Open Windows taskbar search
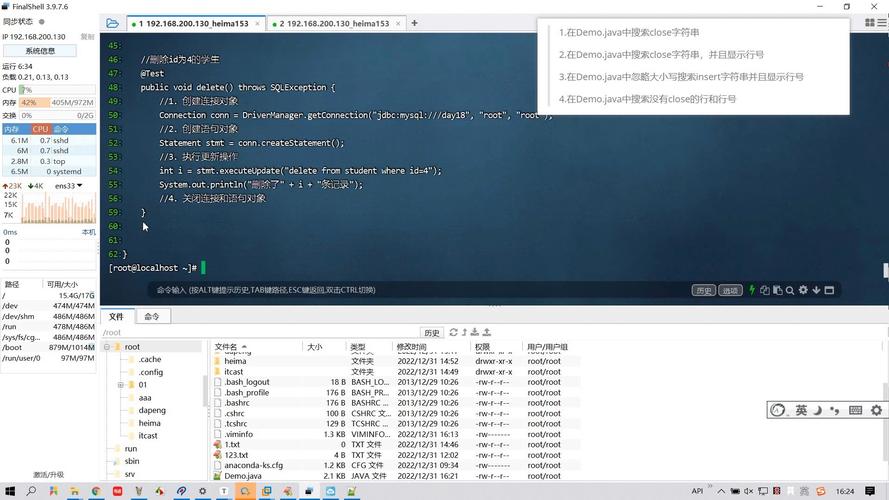Screen dimensions: 889x500 (31, 491)
